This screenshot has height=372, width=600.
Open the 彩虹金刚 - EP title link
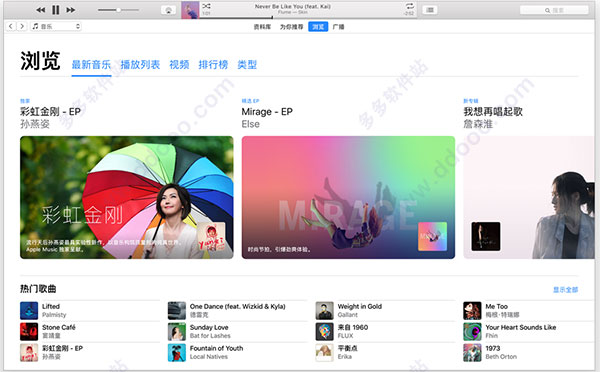[51, 112]
